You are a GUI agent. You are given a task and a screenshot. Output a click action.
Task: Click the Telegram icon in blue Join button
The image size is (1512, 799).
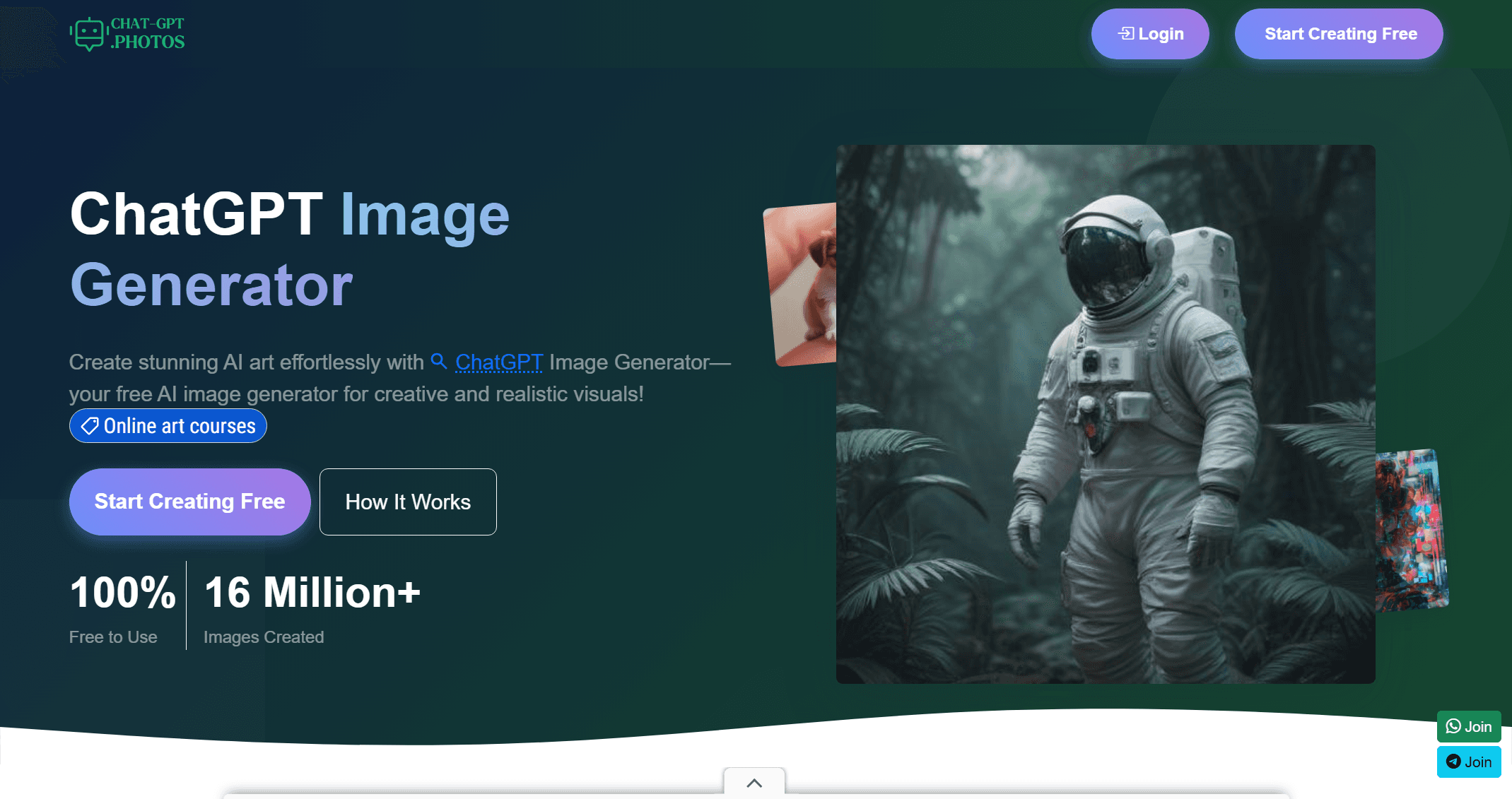tap(1453, 762)
